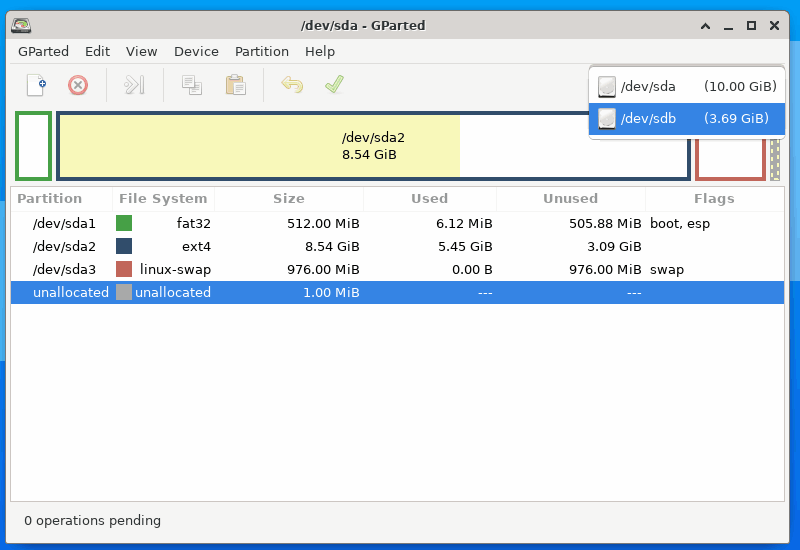Image resolution: width=800 pixels, height=550 pixels.
Task: Click the 1.00 MiB size value
Action: point(331,292)
